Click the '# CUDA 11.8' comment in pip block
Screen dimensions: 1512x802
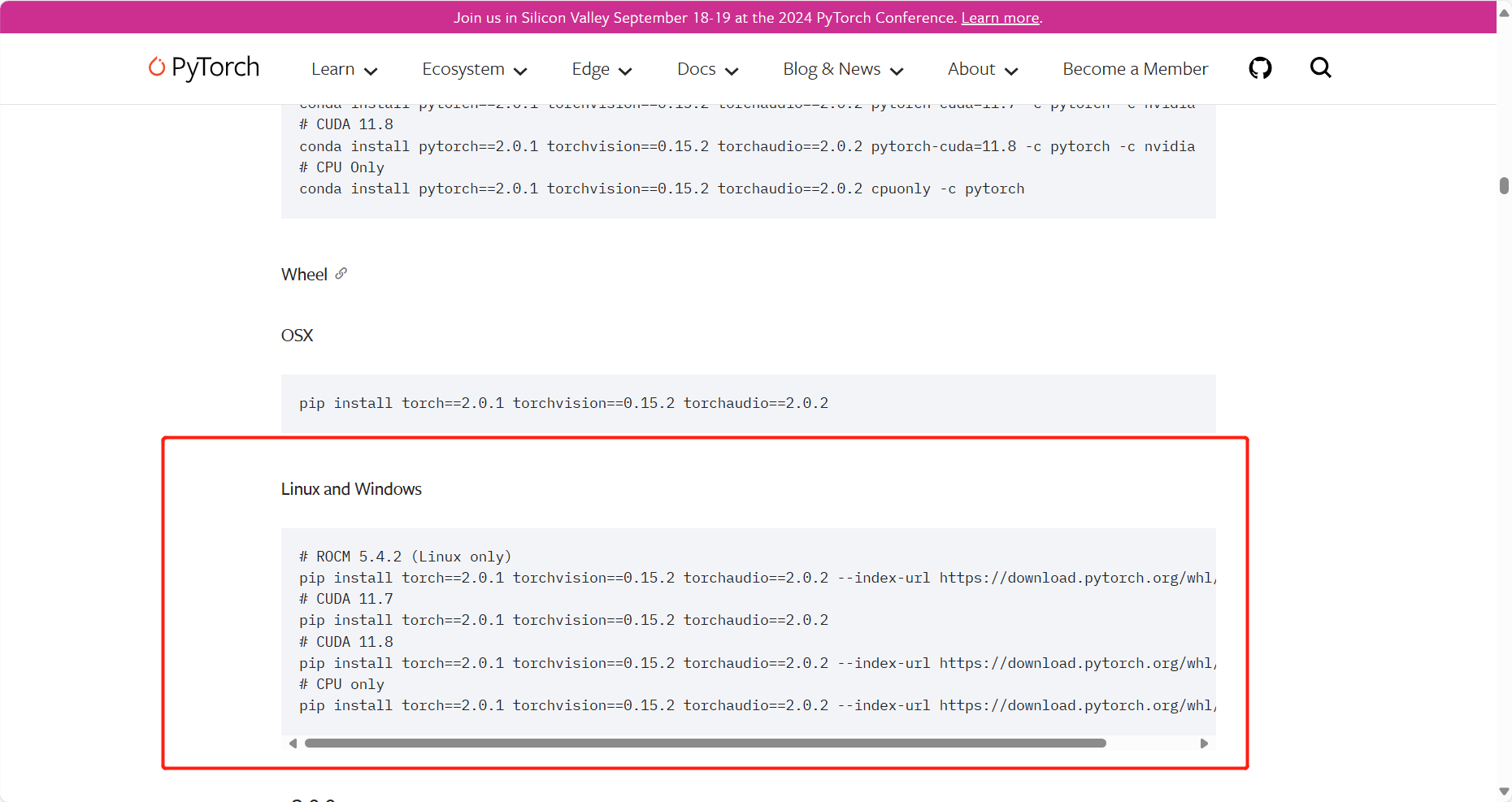click(346, 642)
